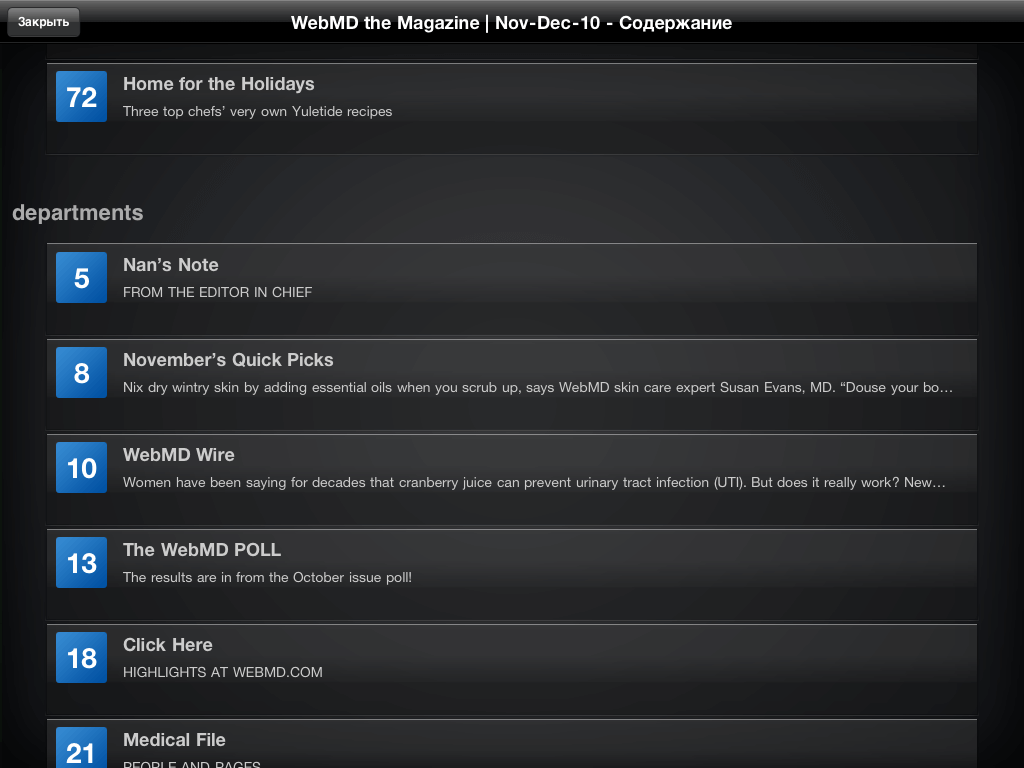The image size is (1024, 768).
Task: Open page 5 number badge
Action: tap(82, 278)
